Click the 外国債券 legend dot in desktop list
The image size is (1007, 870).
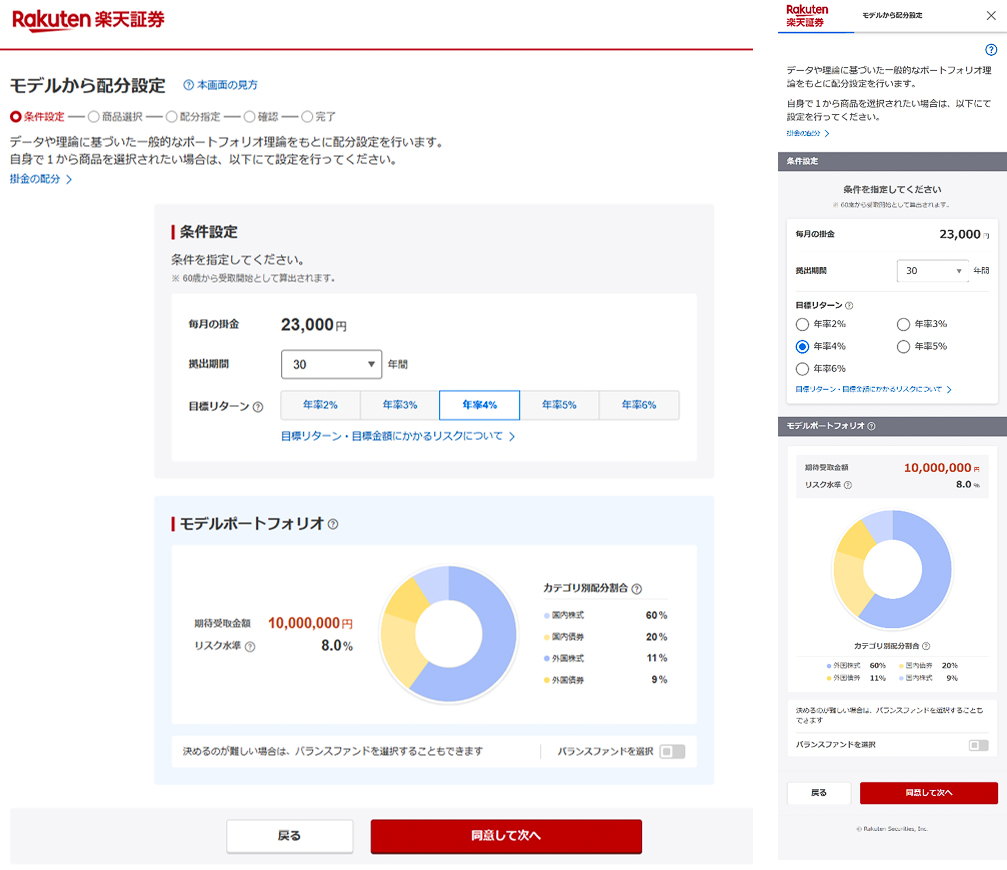[x=547, y=680]
